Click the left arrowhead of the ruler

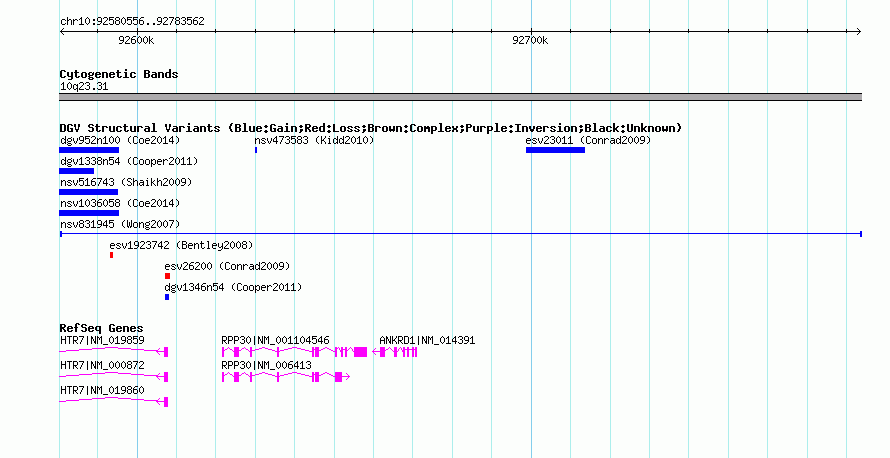[x=62, y=32]
